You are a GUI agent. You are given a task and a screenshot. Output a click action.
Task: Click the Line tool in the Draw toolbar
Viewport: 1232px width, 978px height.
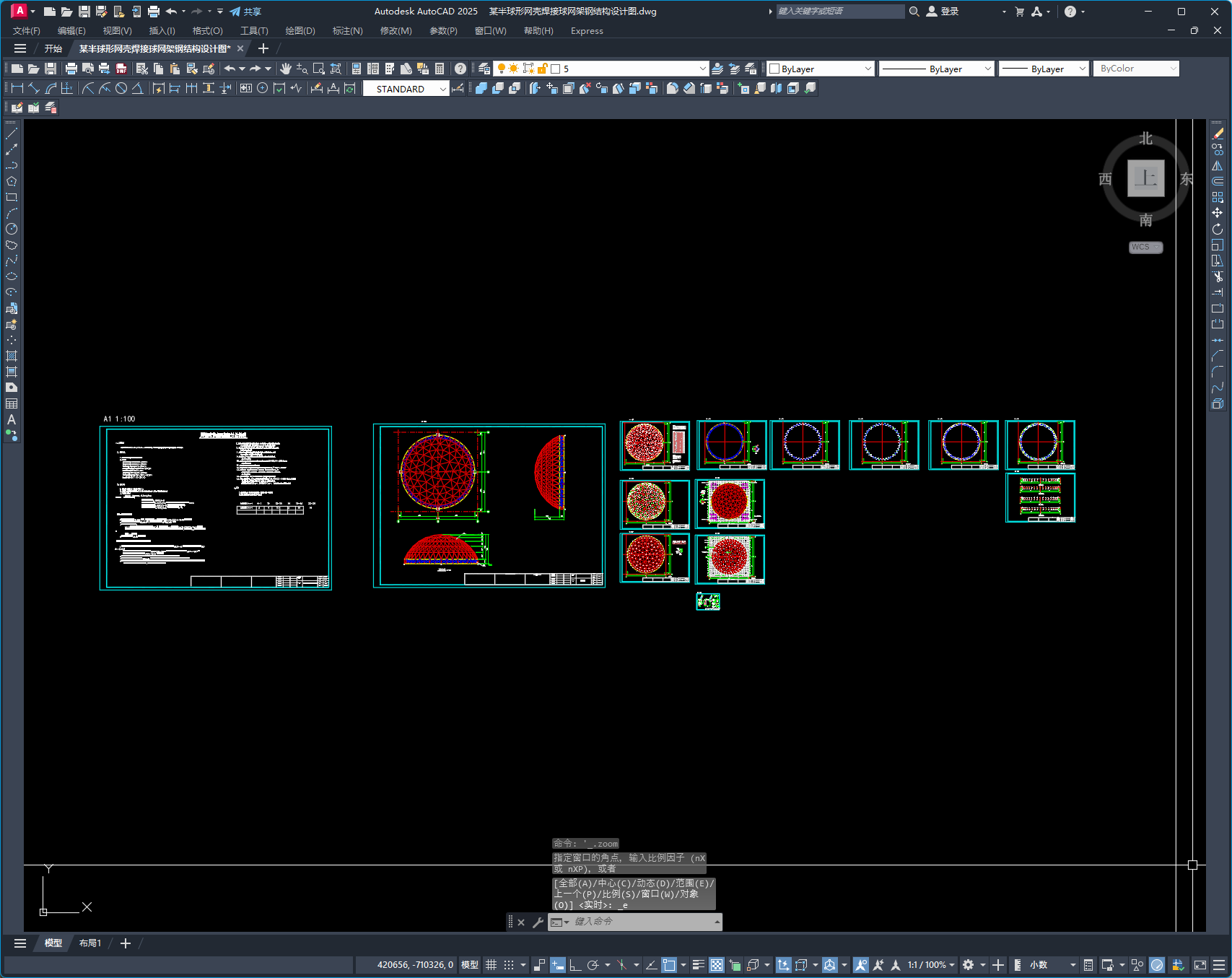[x=12, y=134]
